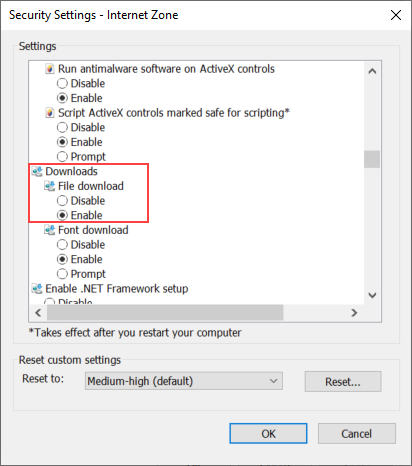Confirm settings with the OK button
This screenshot has width=412, height=466.
tap(268, 434)
